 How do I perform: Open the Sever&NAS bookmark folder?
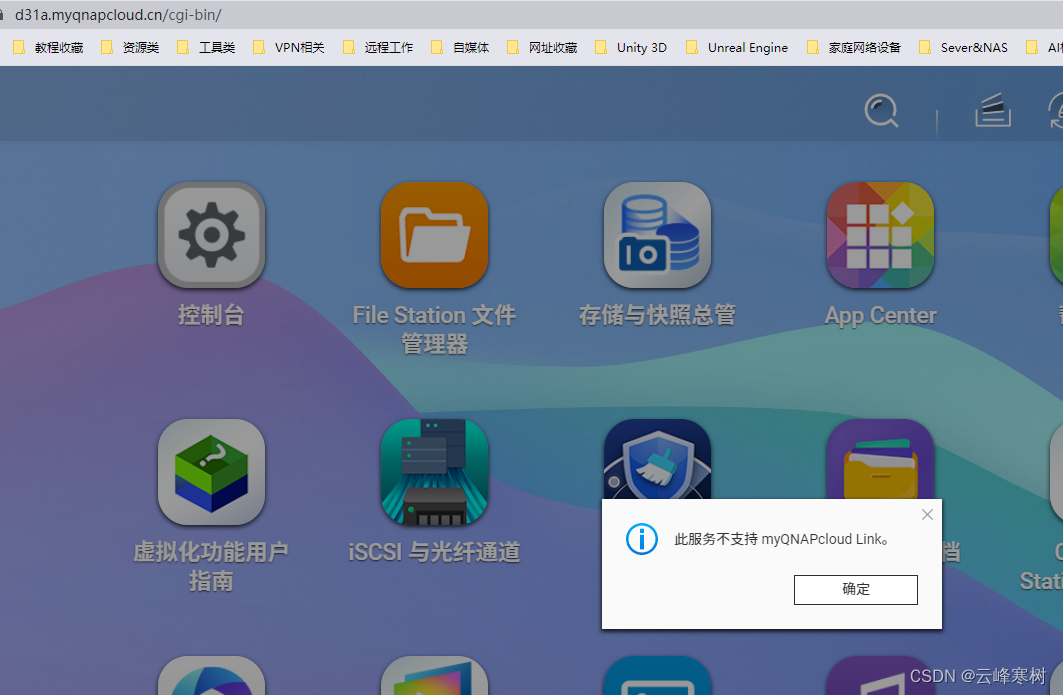pyautogui.click(x=963, y=47)
